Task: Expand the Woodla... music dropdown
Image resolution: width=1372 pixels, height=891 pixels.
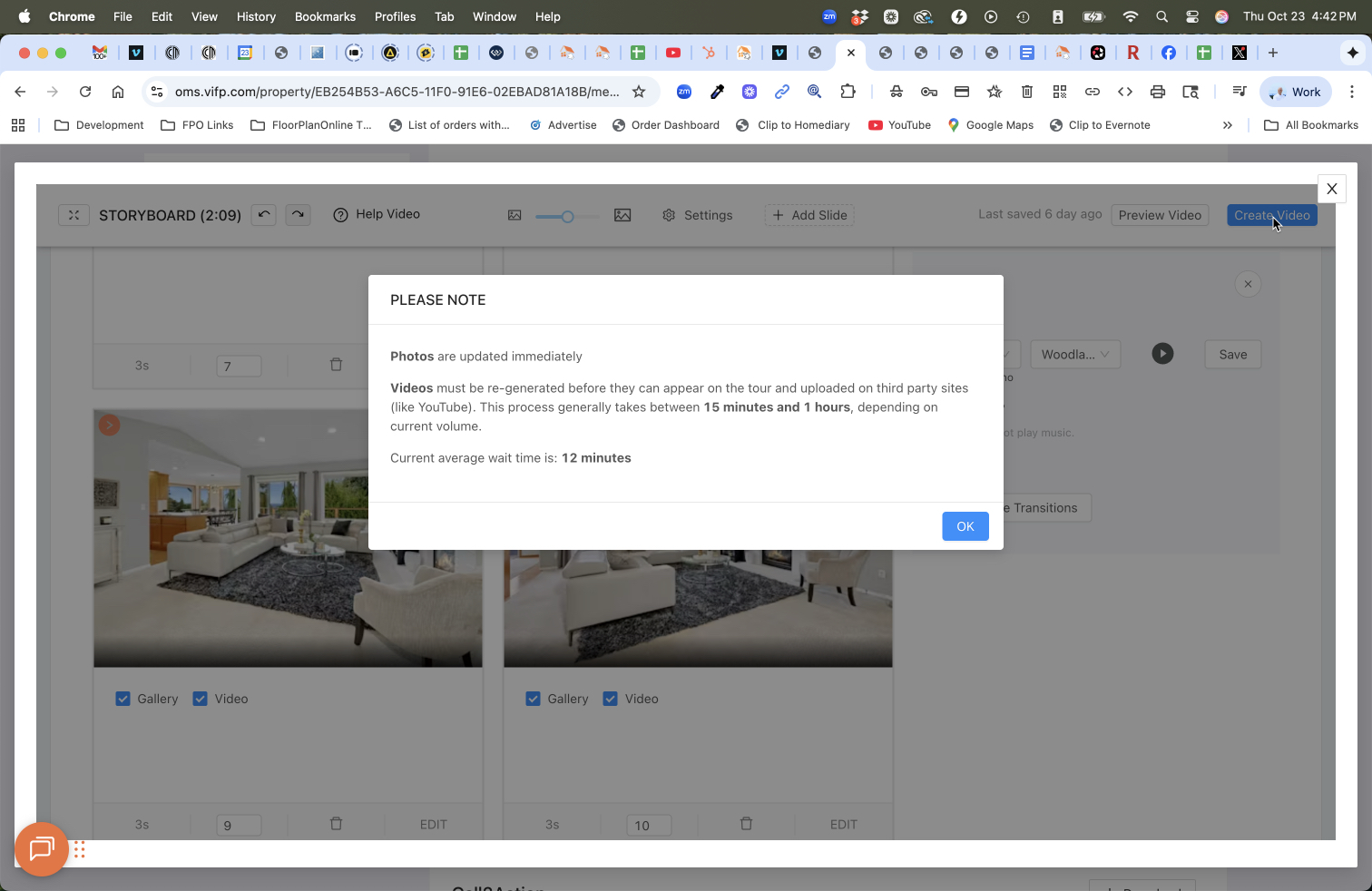Action: click(1075, 354)
